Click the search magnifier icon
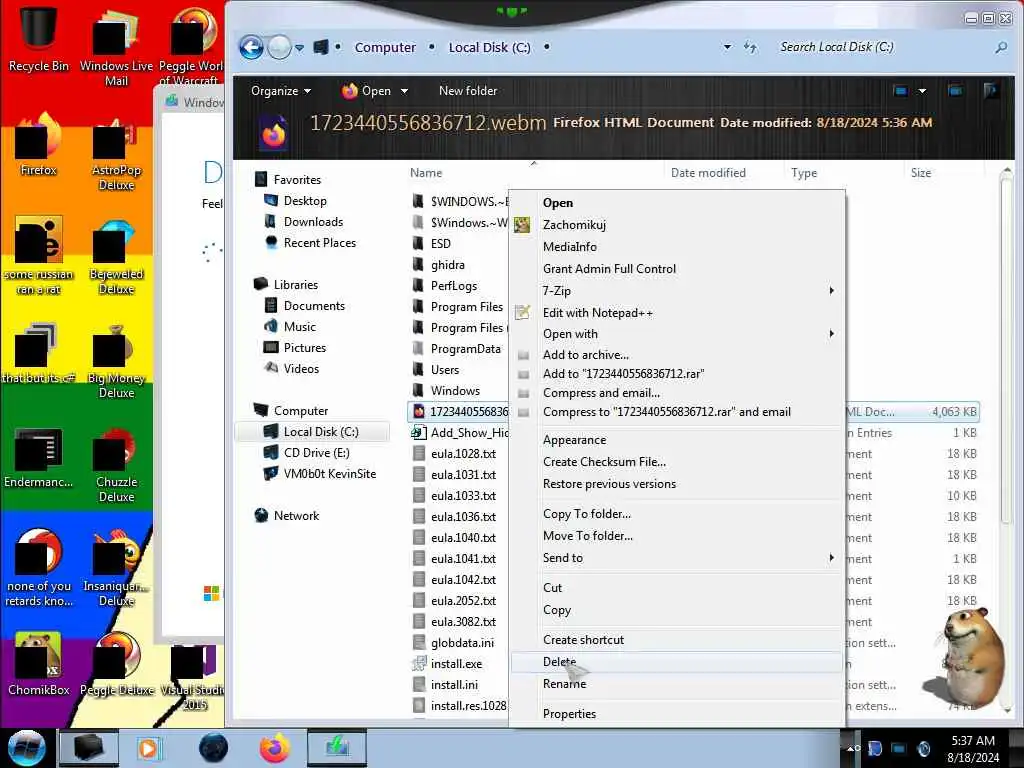Image resolution: width=1024 pixels, height=768 pixels. coord(1001,47)
